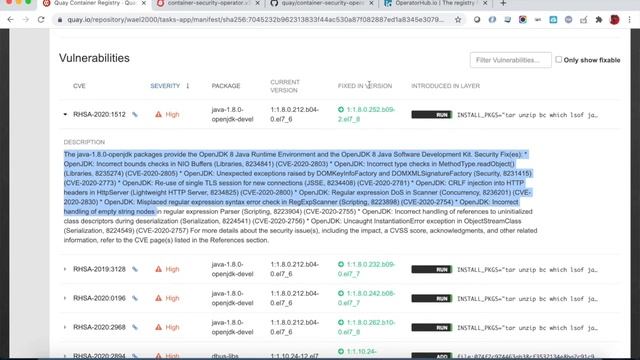Close the OperatorHub.io tab
Screen dimensions: 640x360
[485, 3]
